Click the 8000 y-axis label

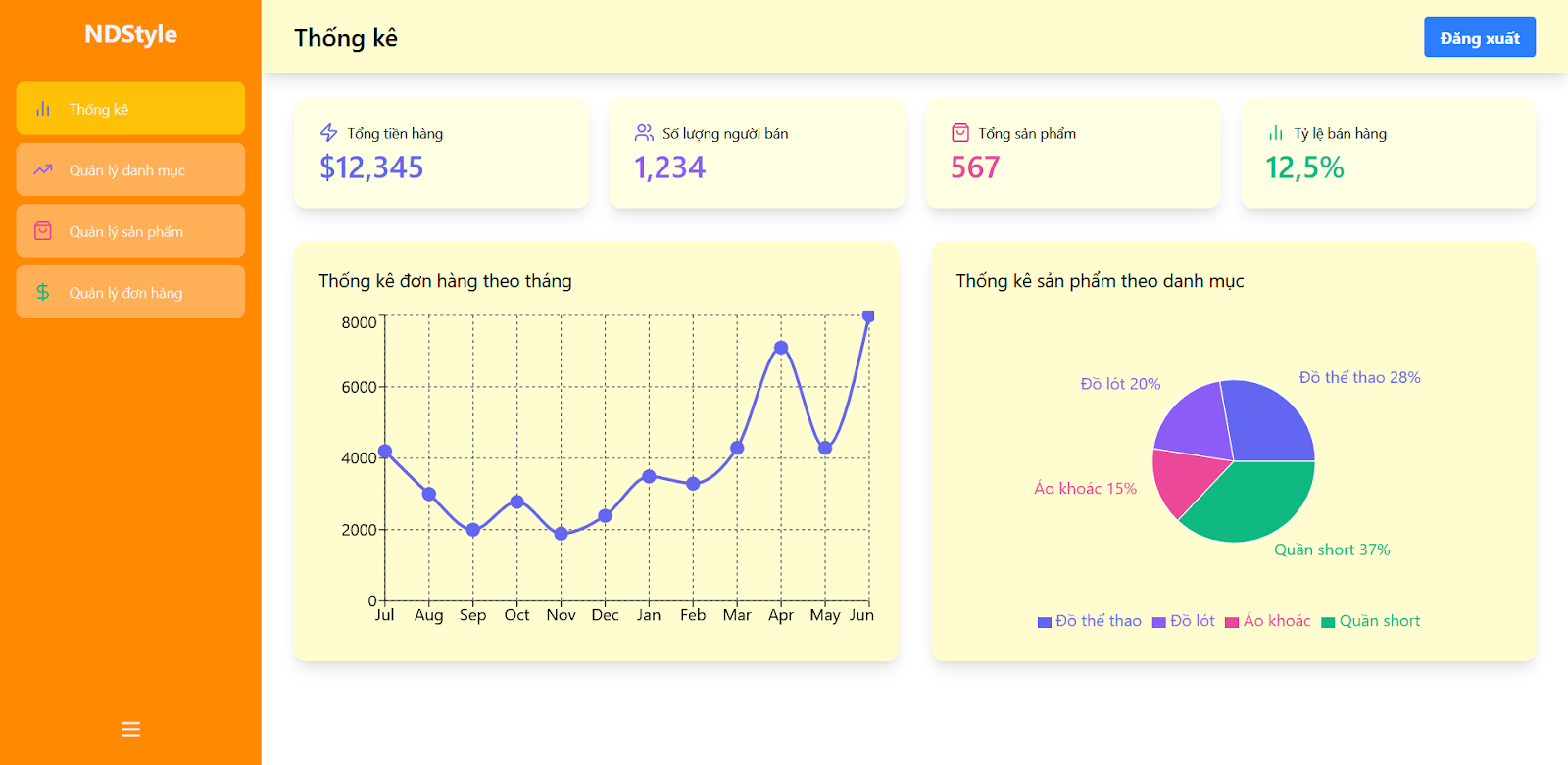359,322
